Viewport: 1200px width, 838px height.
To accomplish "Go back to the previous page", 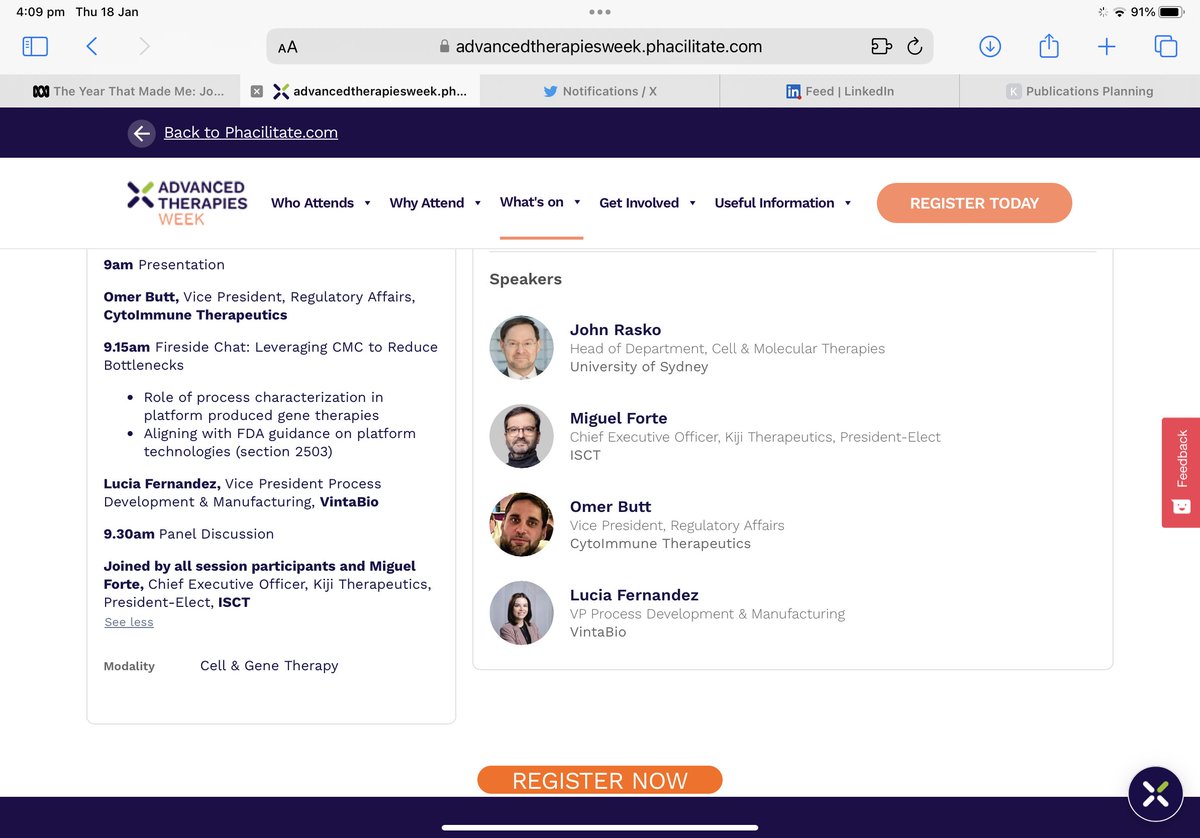I will point(92,46).
